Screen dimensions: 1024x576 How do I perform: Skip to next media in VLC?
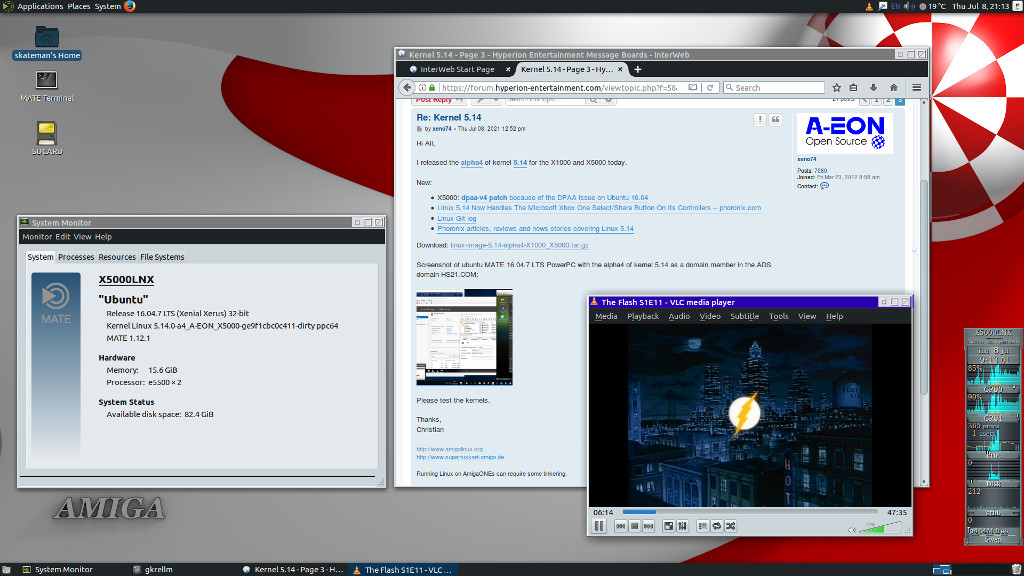click(648, 526)
